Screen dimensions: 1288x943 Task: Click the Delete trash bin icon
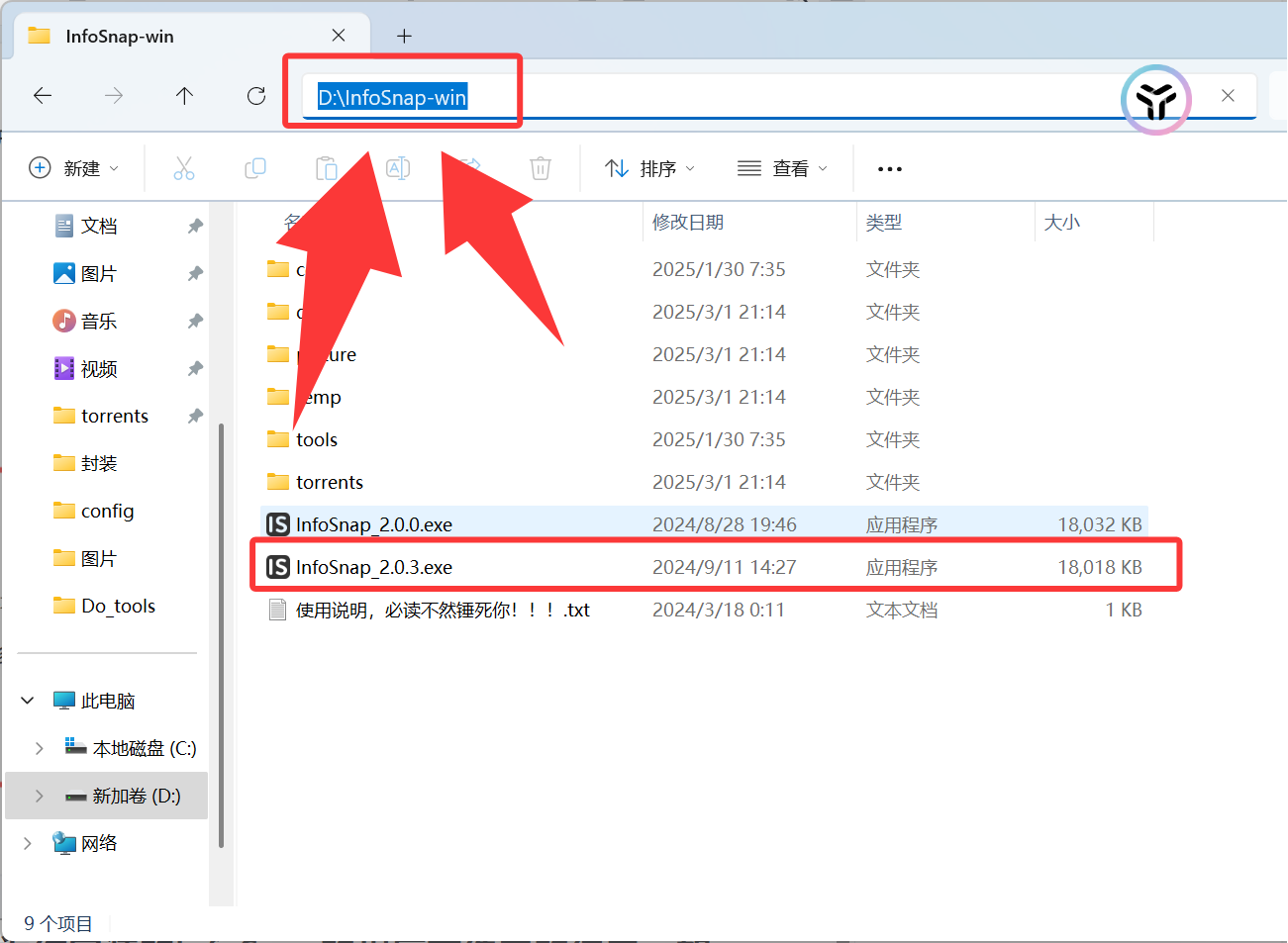tap(541, 168)
